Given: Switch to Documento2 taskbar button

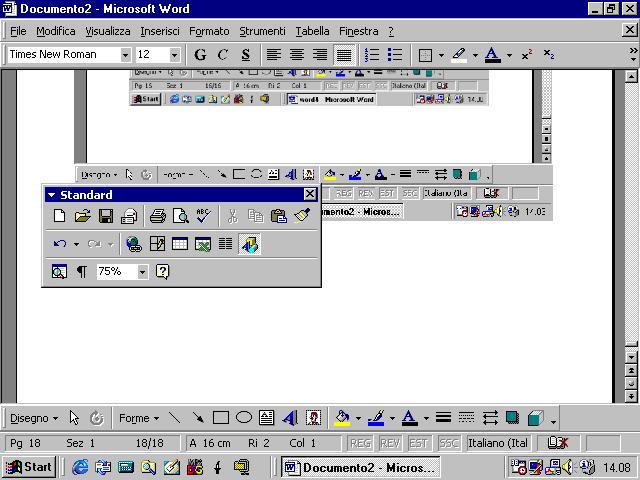Looking at the screenshot, I should pos(360,467).
